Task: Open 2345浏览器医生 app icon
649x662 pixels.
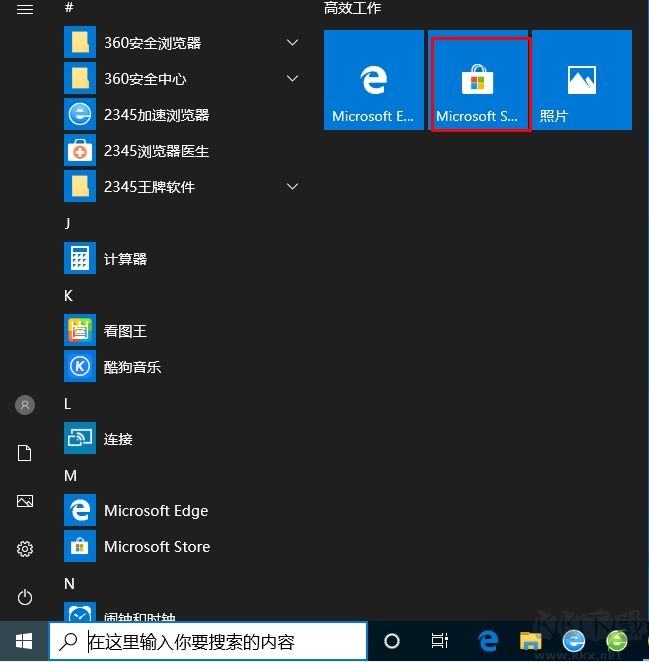Action: tap(80, 150)
